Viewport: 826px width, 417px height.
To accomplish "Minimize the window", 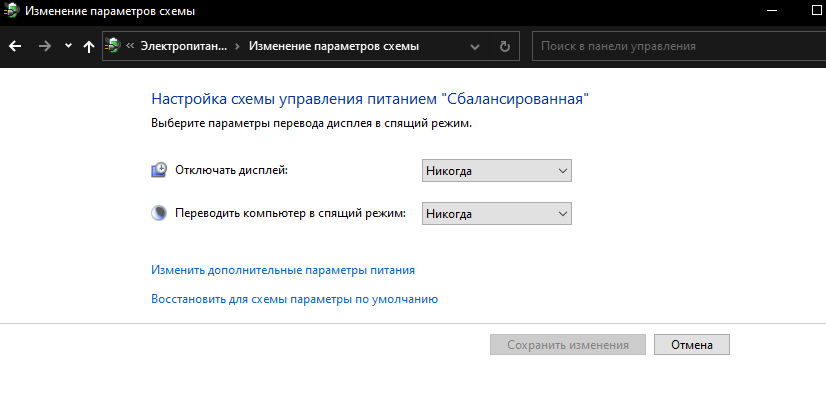I will pyautogui.click(x=772, y=11).
